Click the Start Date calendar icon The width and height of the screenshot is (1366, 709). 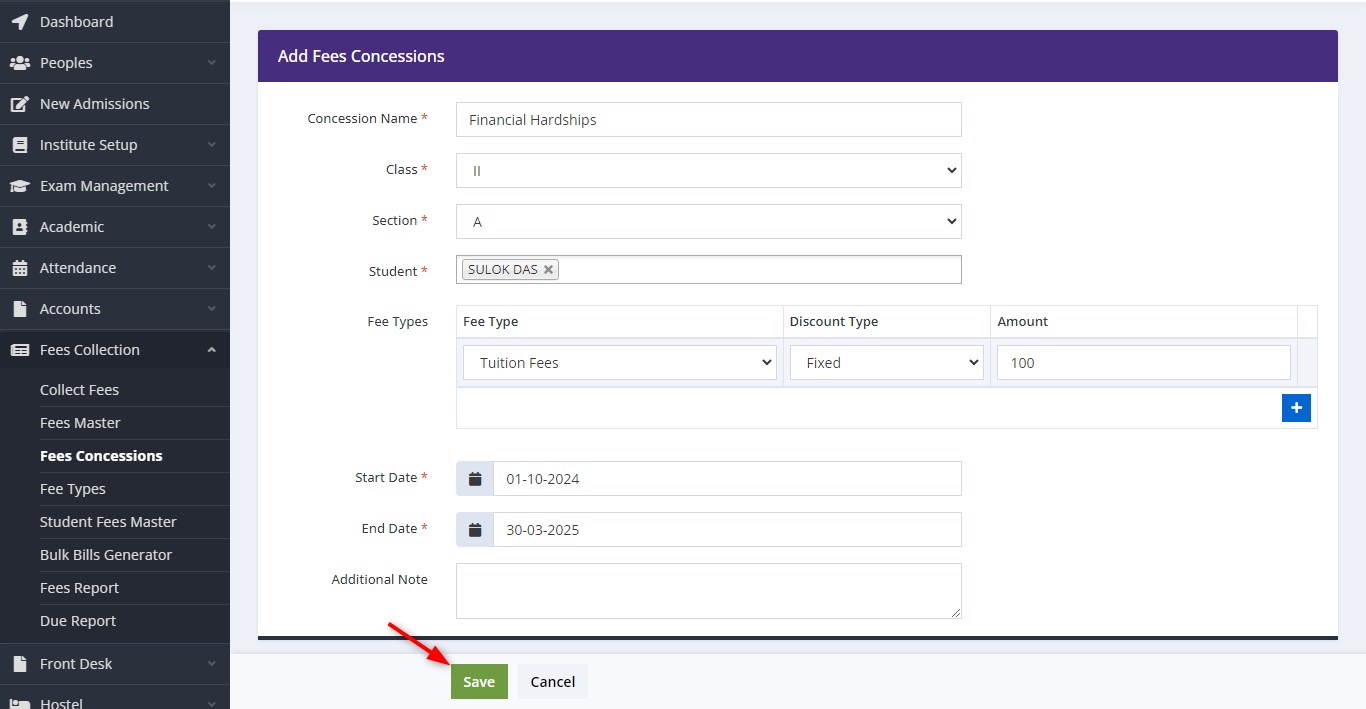tap(475, 479)
